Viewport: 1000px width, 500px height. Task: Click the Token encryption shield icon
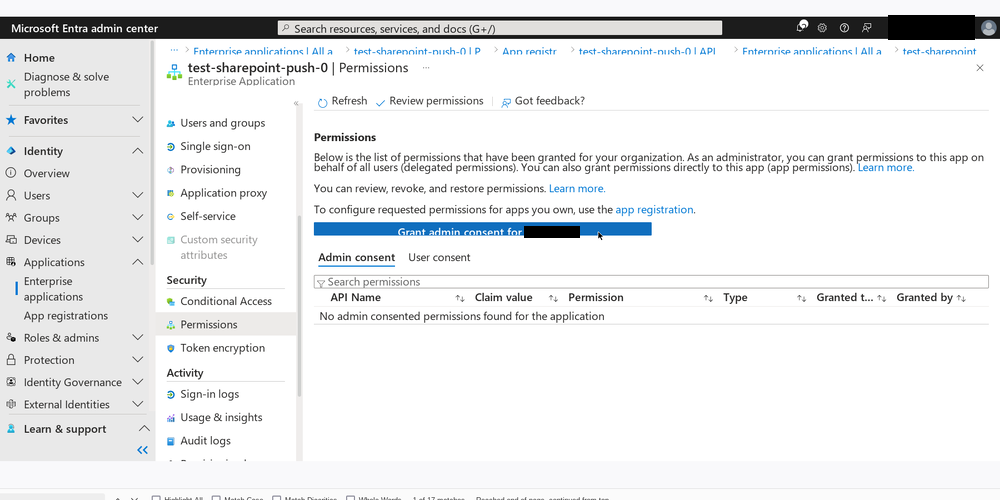click(171, 348)
